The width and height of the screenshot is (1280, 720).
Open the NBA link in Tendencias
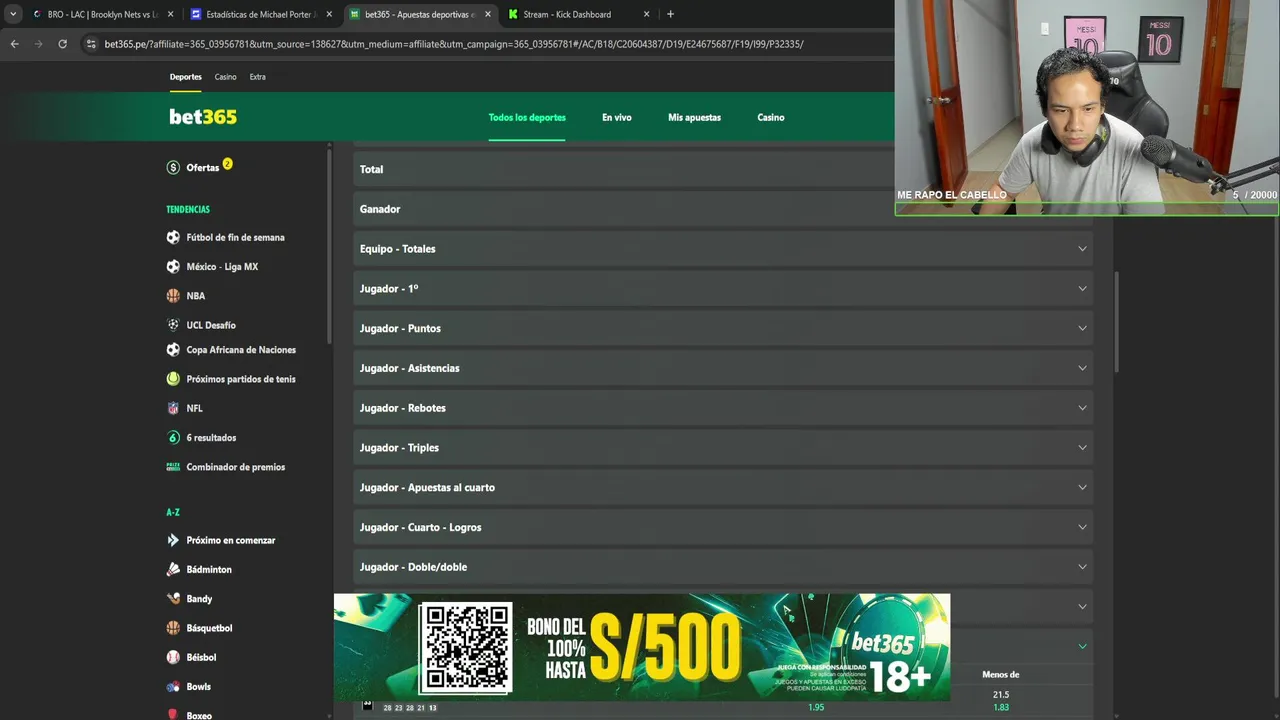(x=195, y=296)
